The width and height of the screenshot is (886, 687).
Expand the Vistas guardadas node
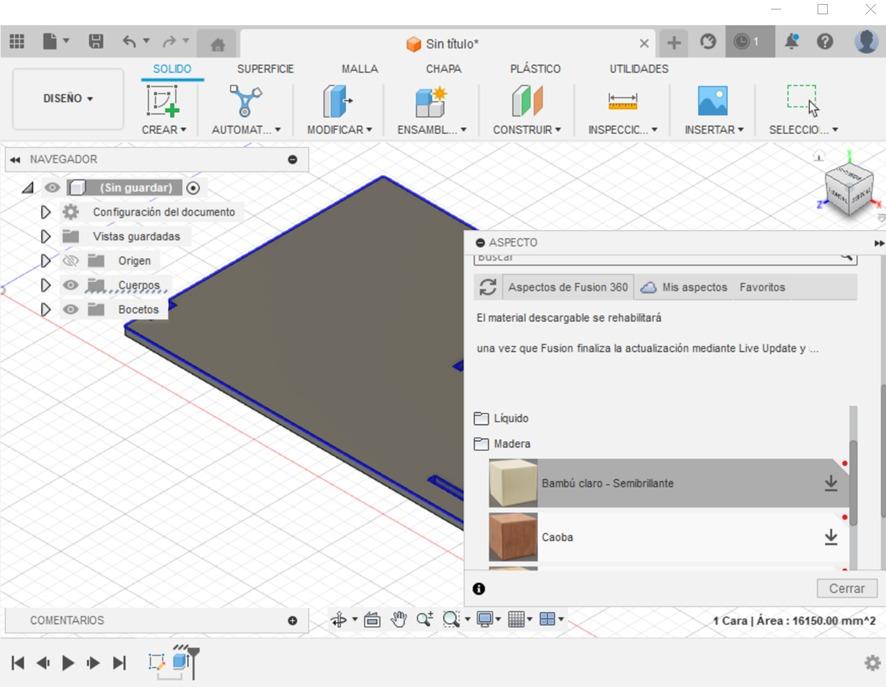(45, 236)
